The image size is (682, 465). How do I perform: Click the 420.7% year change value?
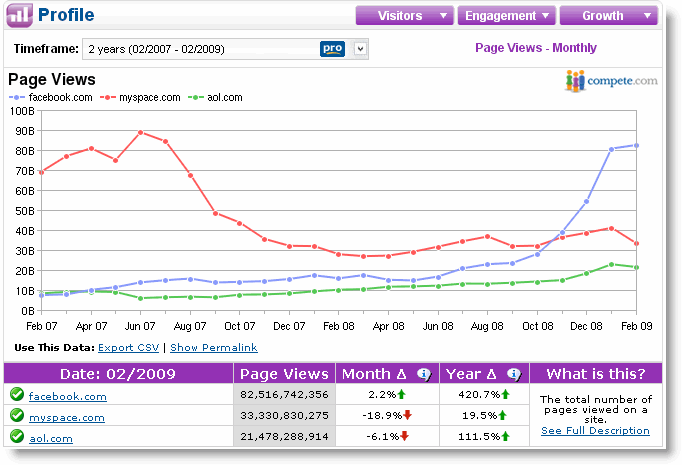tap(479, 395)
